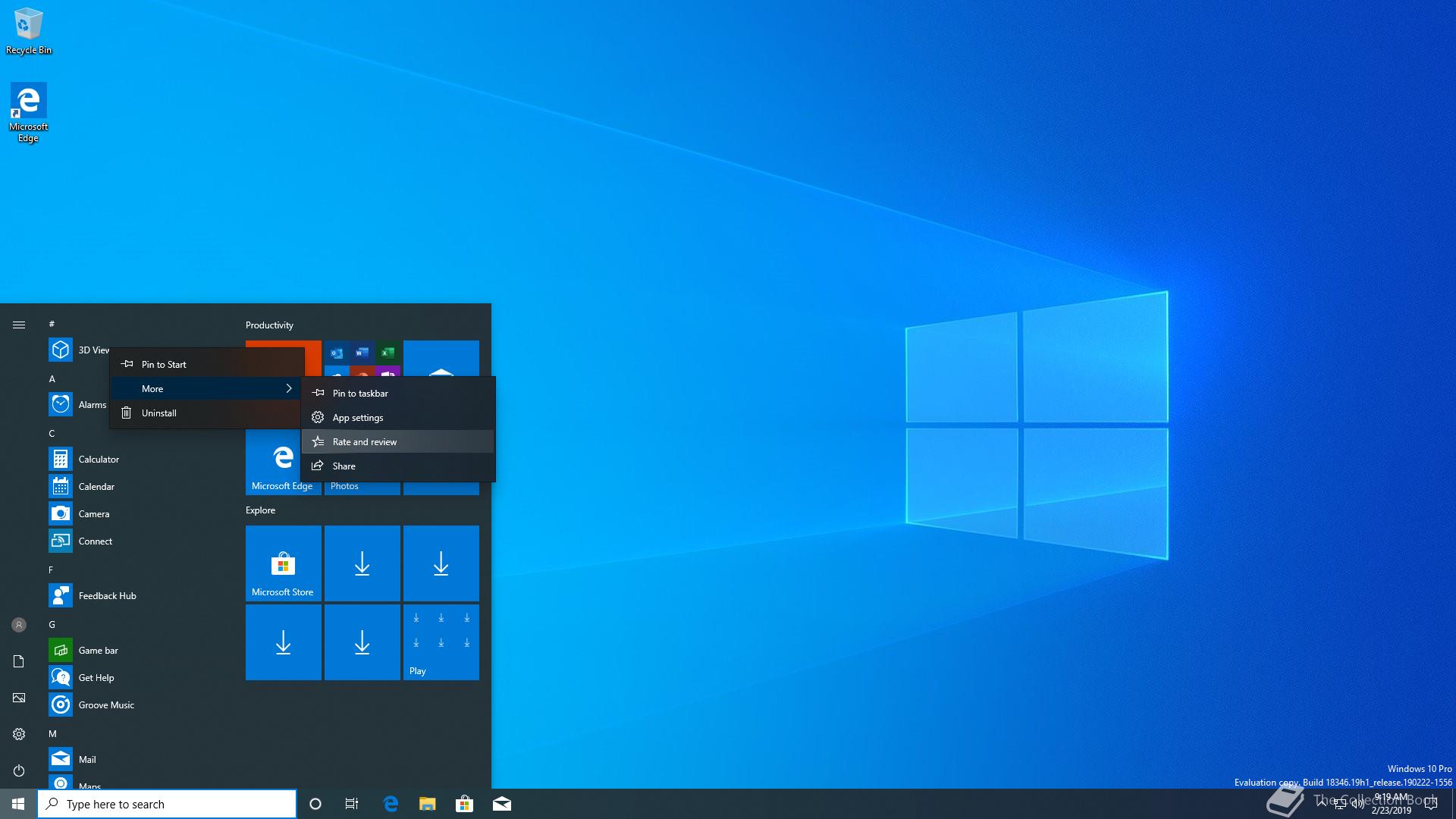
Task: Click the Type here to search box
Action: coord(167,804)
